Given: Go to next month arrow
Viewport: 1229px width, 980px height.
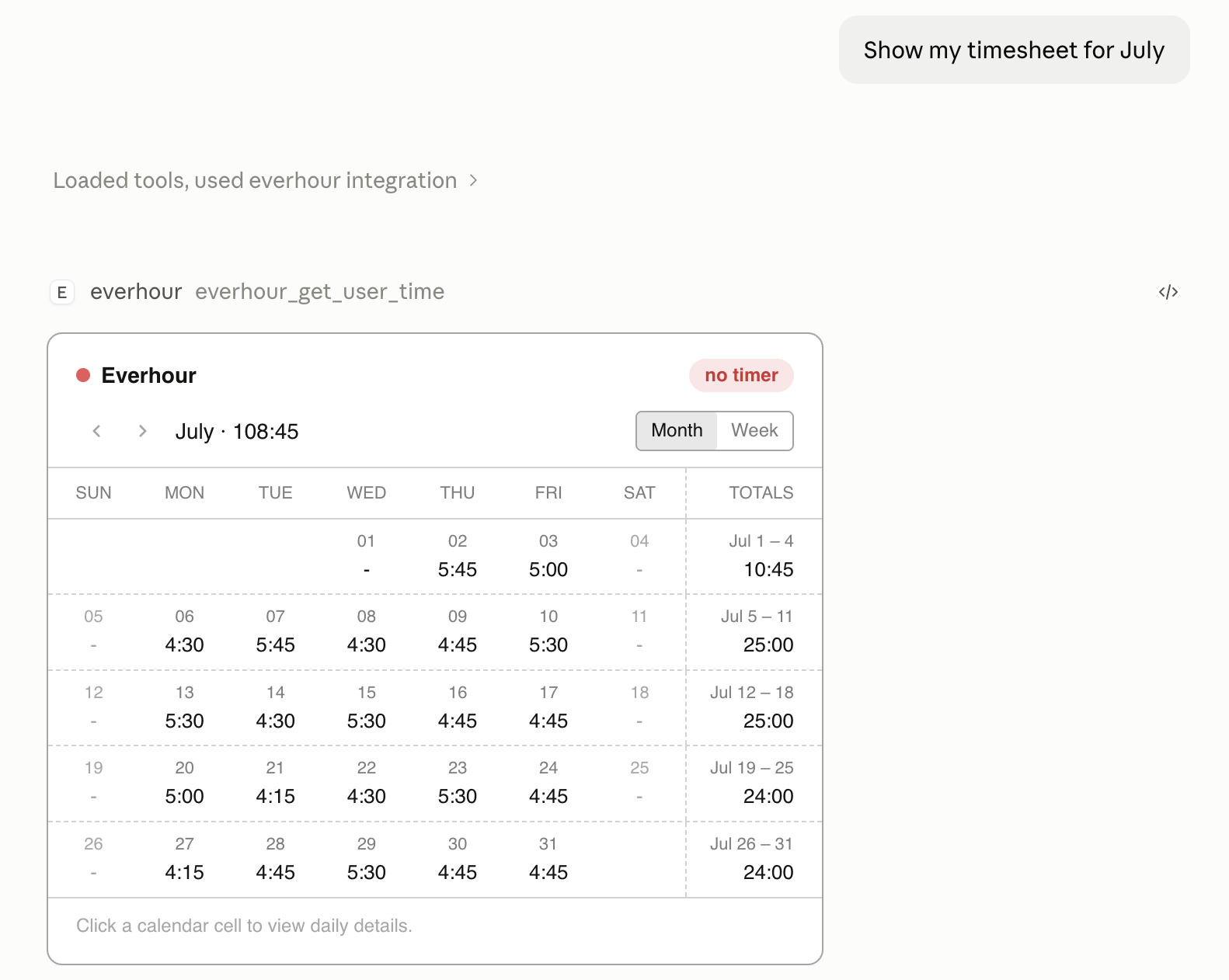Looking at the screenshot, I should click(142, 431).
